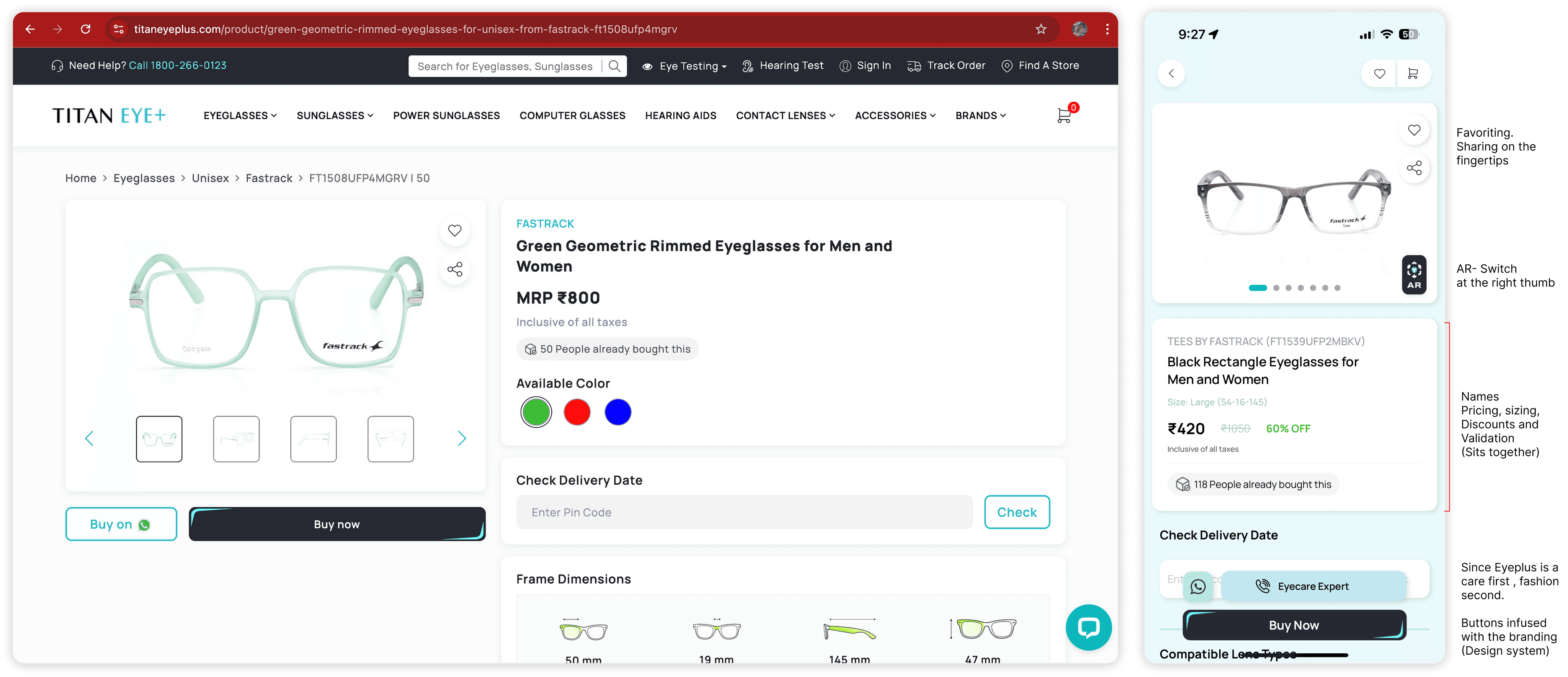The height and width of the screenshot is (677, 1568).
Task: Click the Find A Store pin icon
Action: pyautogui.click(x=1007, y=66)
